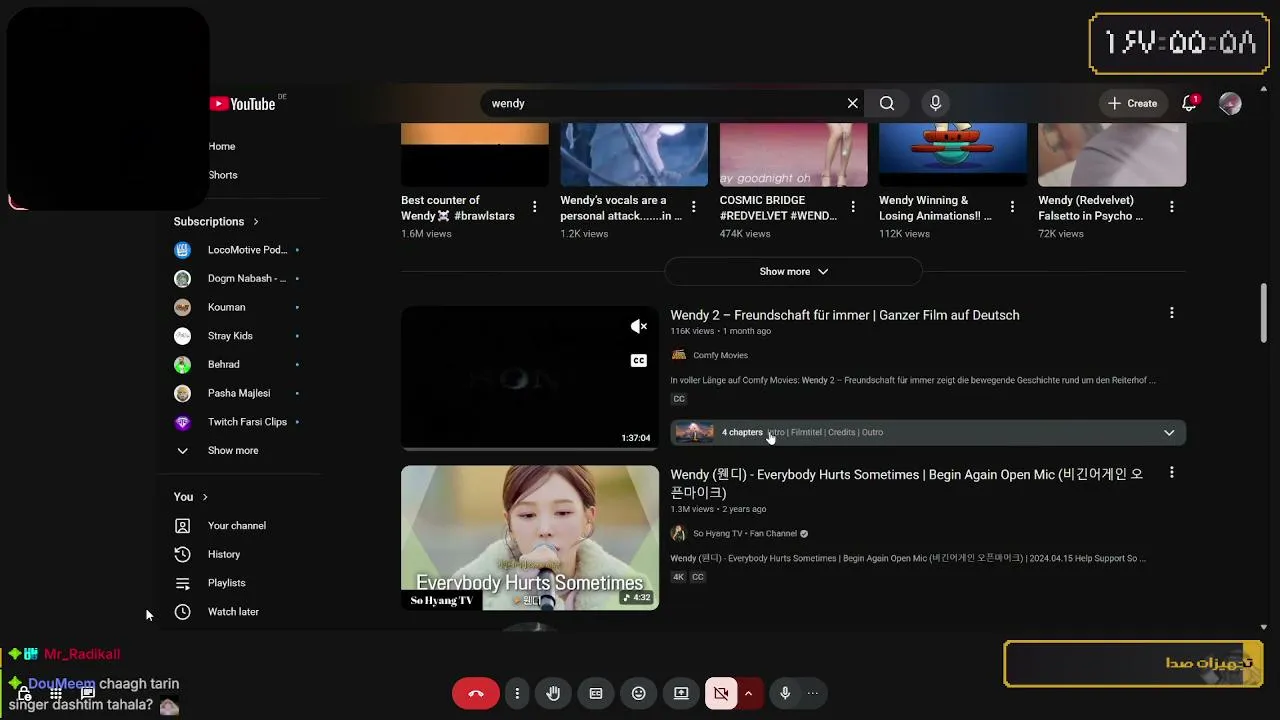Expand the 4 chapters chevron

point(1169,433)
